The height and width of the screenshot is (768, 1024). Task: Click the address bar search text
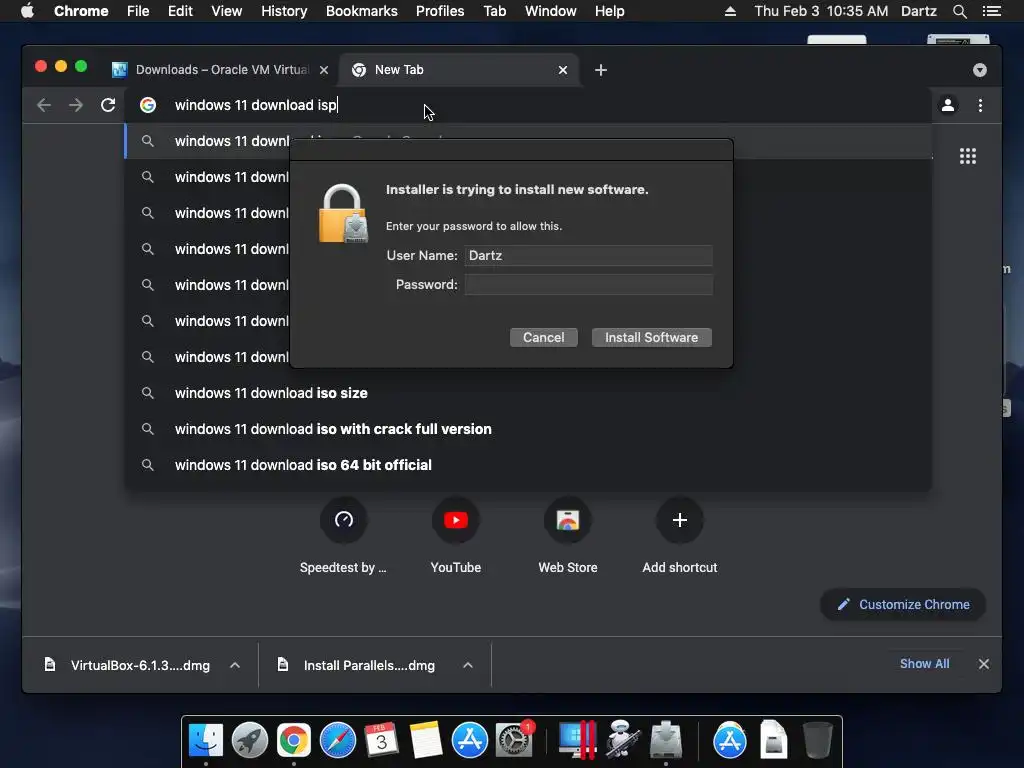[256, 105]
